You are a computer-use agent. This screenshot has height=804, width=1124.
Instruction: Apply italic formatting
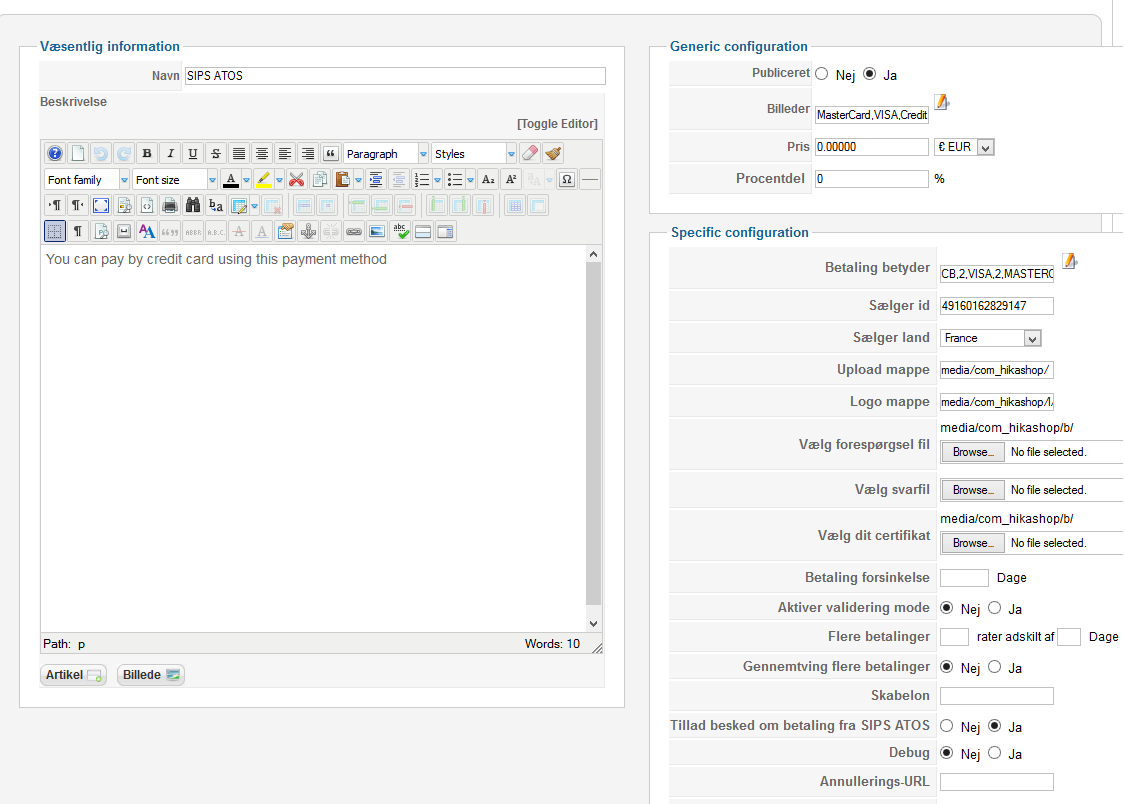point(170,153)
